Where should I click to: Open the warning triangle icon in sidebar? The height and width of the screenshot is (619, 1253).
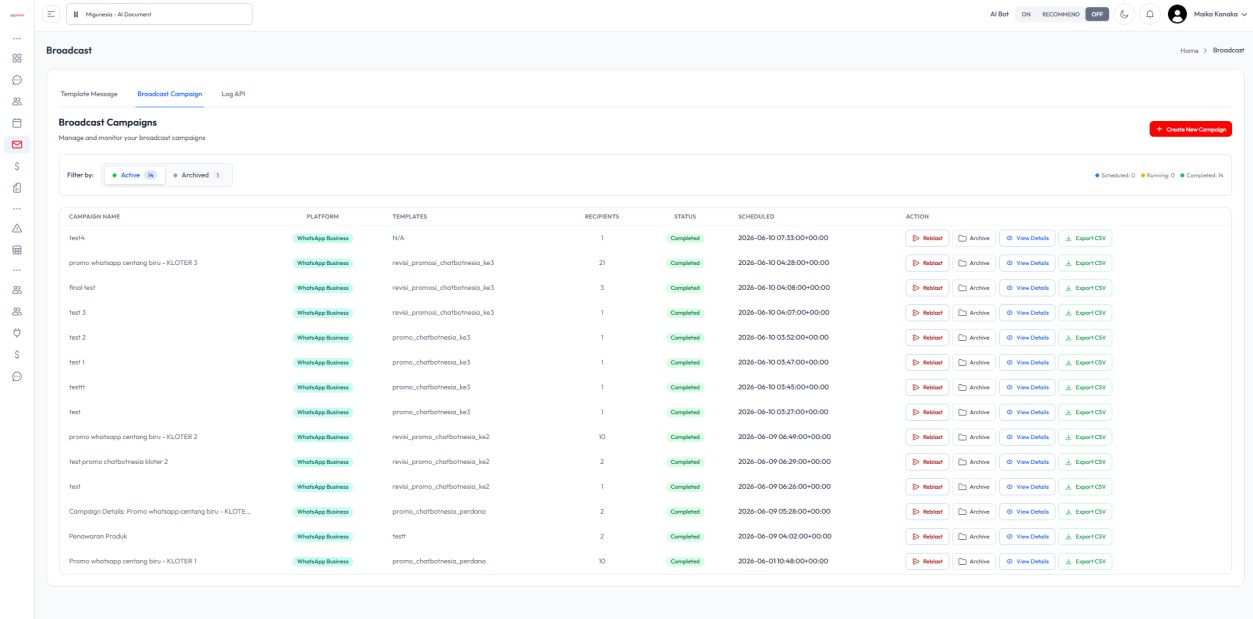coord(17,228)
